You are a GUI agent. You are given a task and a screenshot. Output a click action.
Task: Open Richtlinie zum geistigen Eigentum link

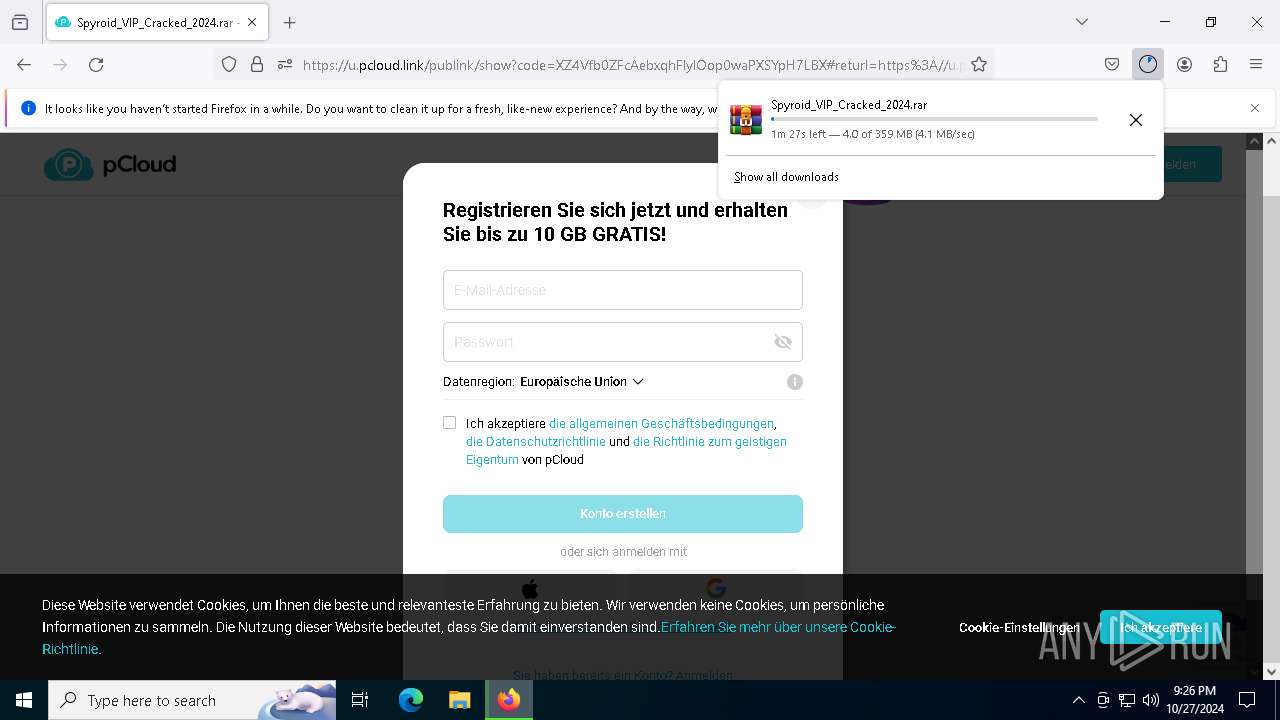626,451
